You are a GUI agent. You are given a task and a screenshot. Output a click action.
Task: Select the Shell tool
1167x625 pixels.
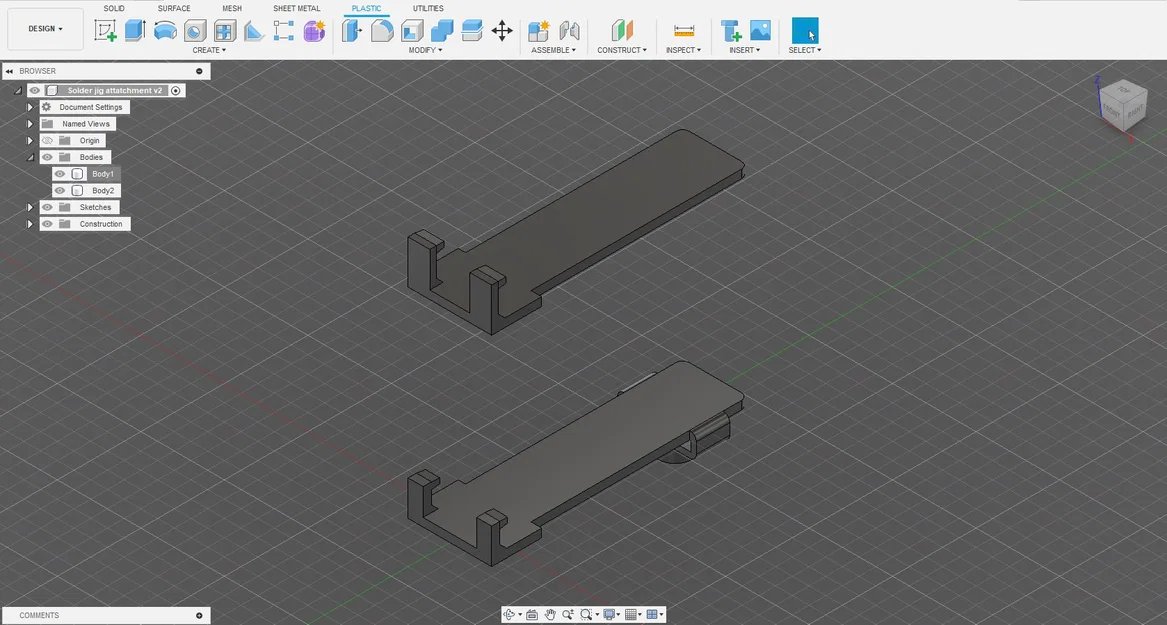click(412, 31)
